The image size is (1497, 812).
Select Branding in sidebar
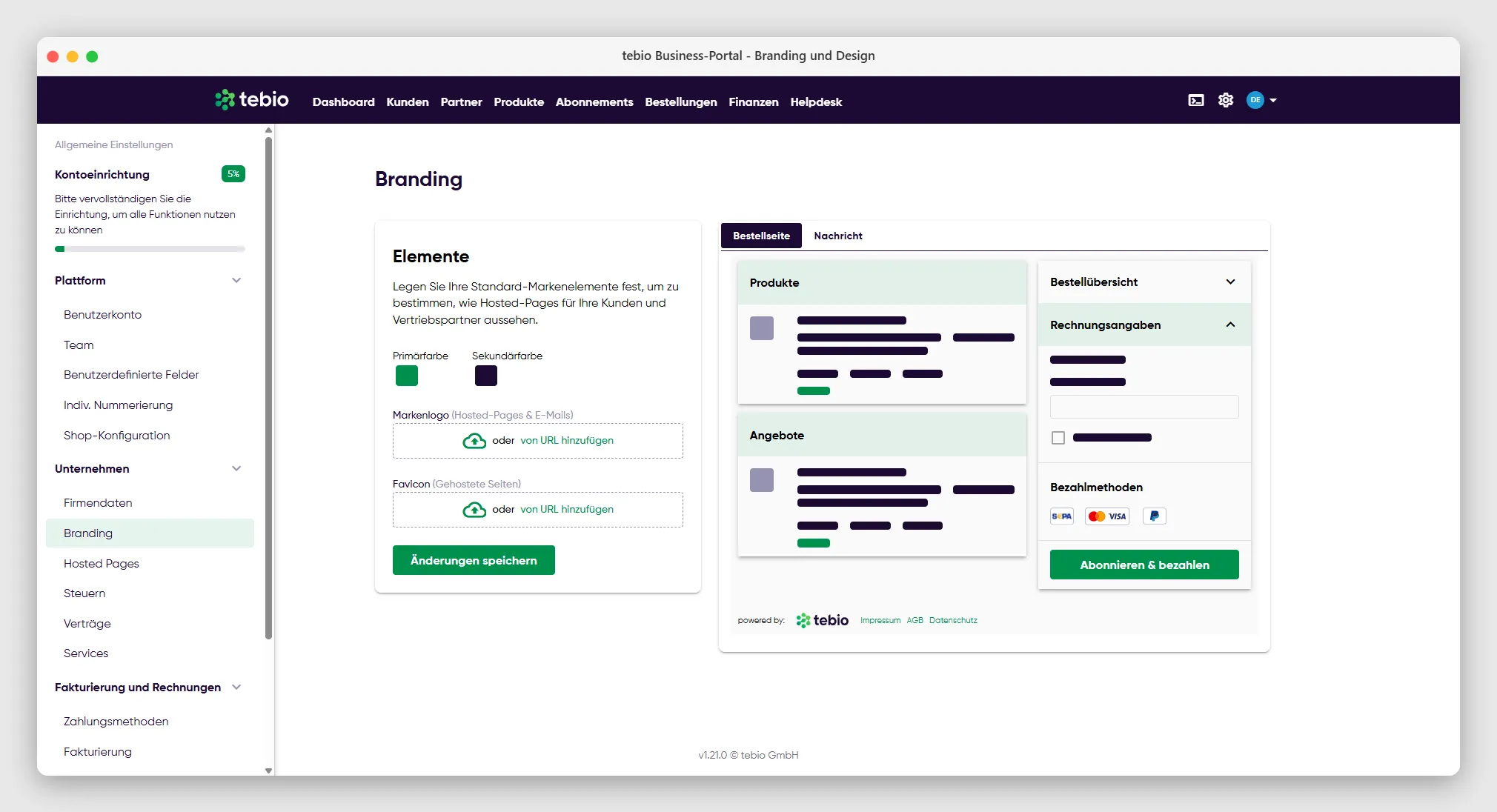click(x=150, y=533)
